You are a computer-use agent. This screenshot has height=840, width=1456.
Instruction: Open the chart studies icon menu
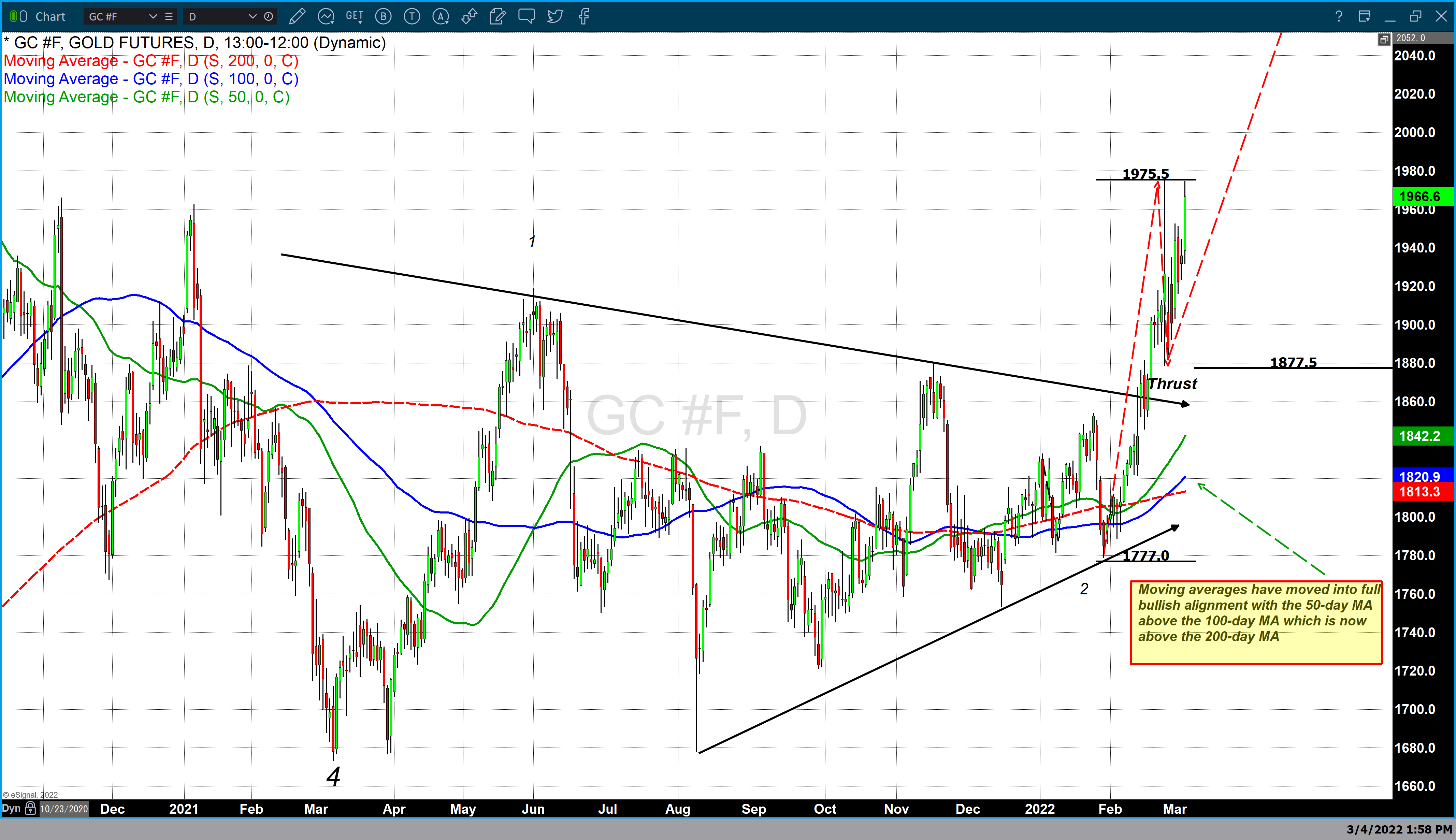pos(326,17)
